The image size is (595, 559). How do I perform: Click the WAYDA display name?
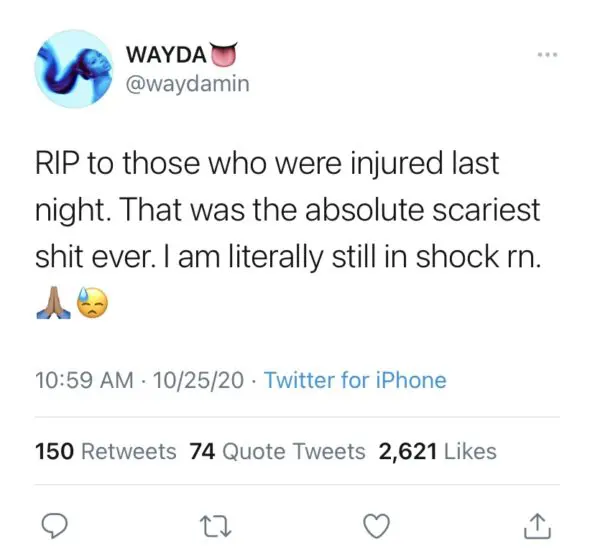click(x=167, y=55)
